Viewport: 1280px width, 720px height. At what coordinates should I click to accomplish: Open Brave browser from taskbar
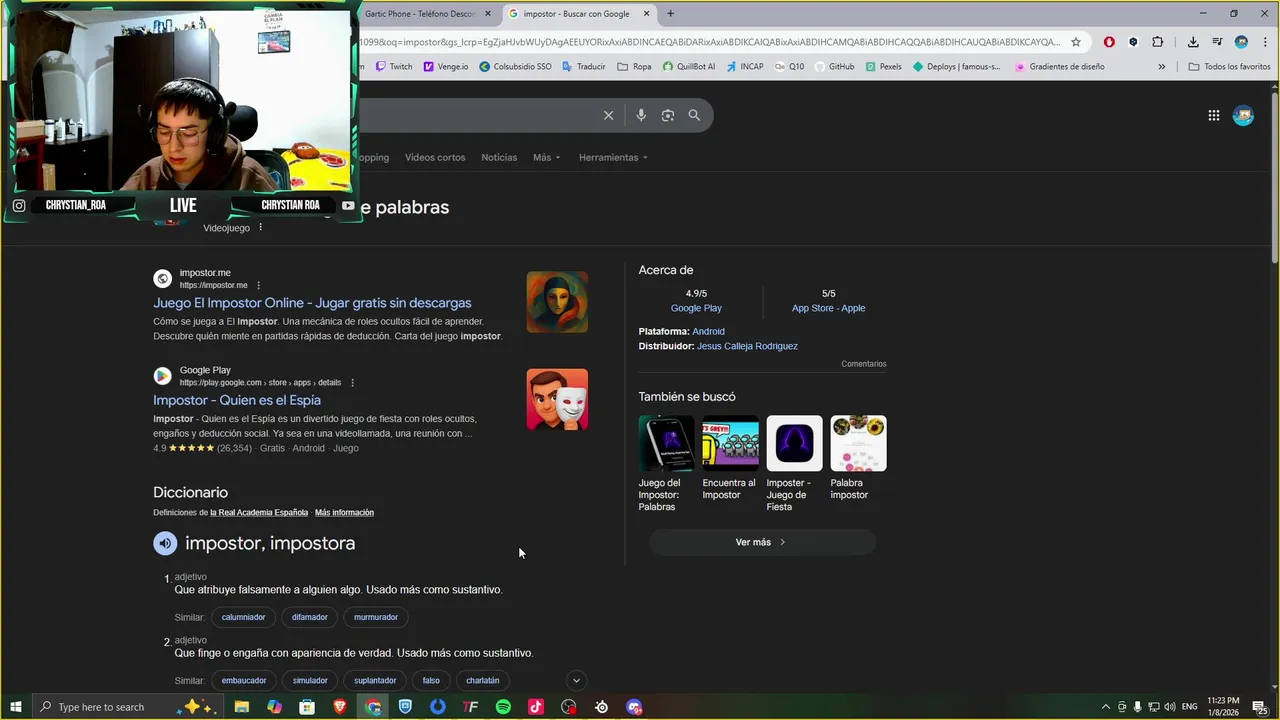click(x=340, y=707)
